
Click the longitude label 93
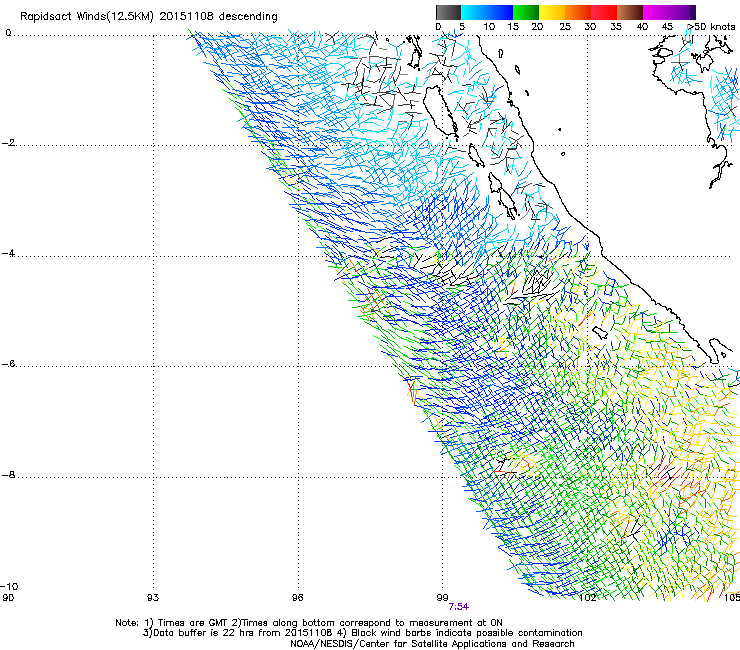tap(152, 598)
